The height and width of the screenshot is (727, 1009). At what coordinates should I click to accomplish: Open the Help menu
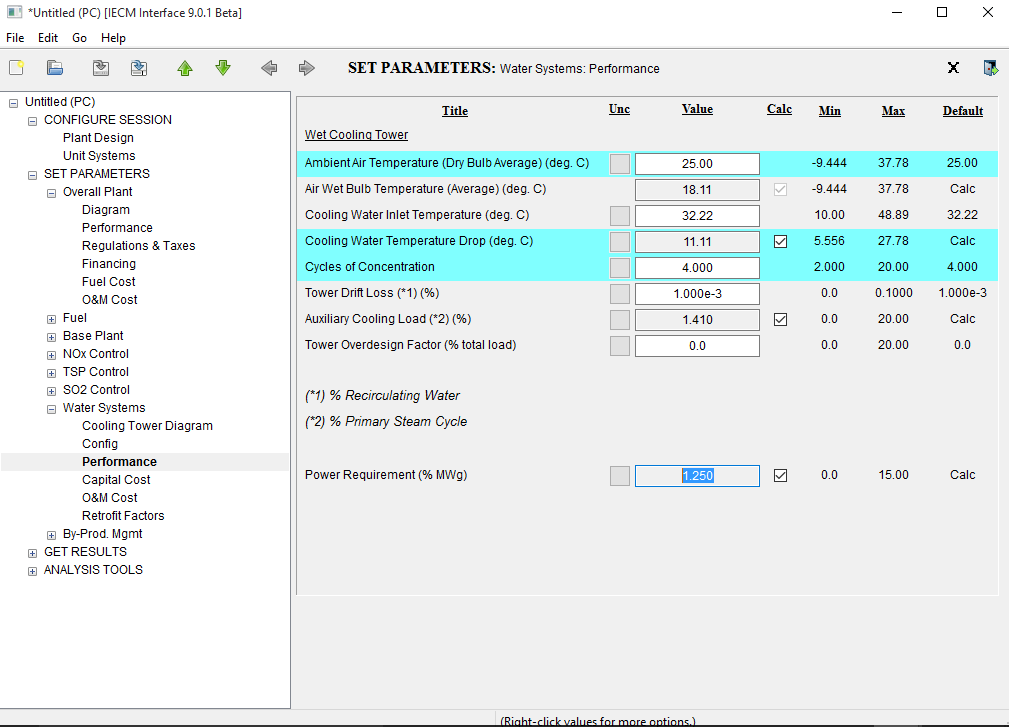pos(113,38)
